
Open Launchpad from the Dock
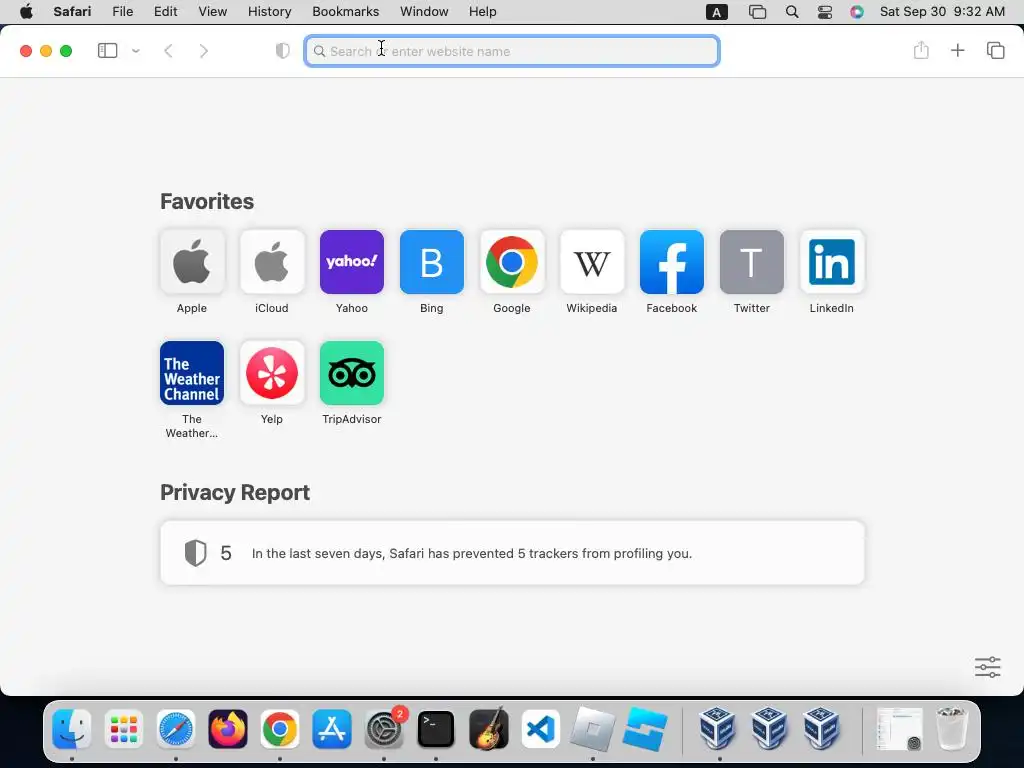[x=123, y=729]
